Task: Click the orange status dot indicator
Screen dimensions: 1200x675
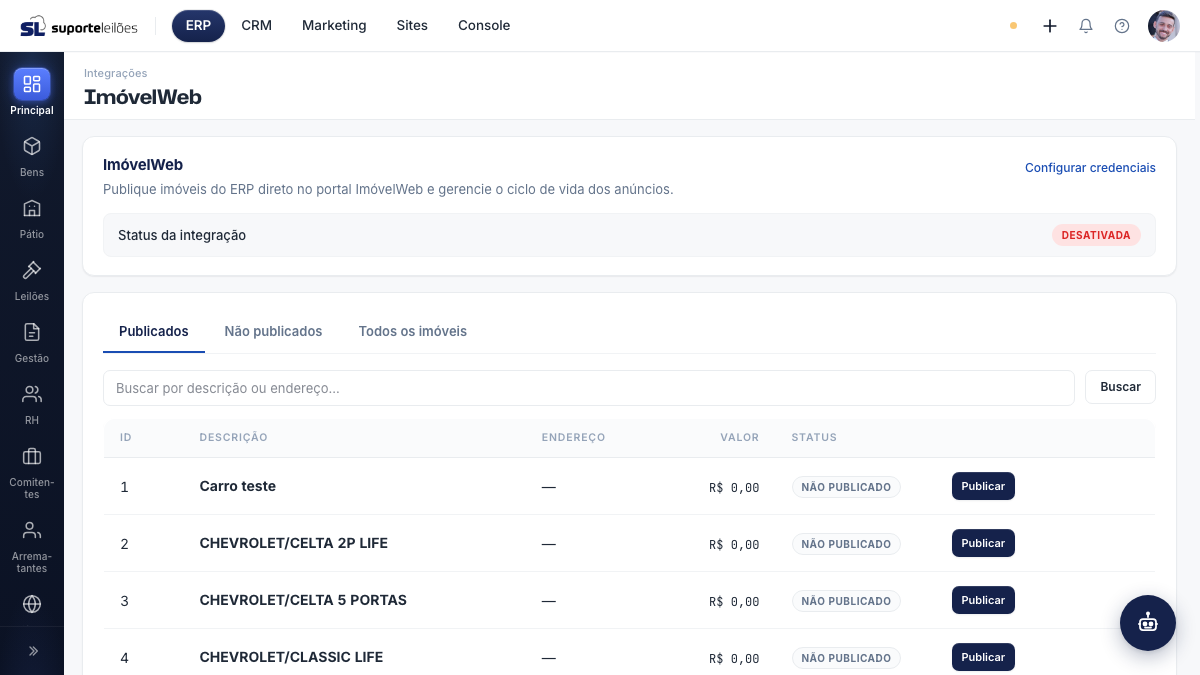Action: pyautogui.click(x=1013, y=26)
